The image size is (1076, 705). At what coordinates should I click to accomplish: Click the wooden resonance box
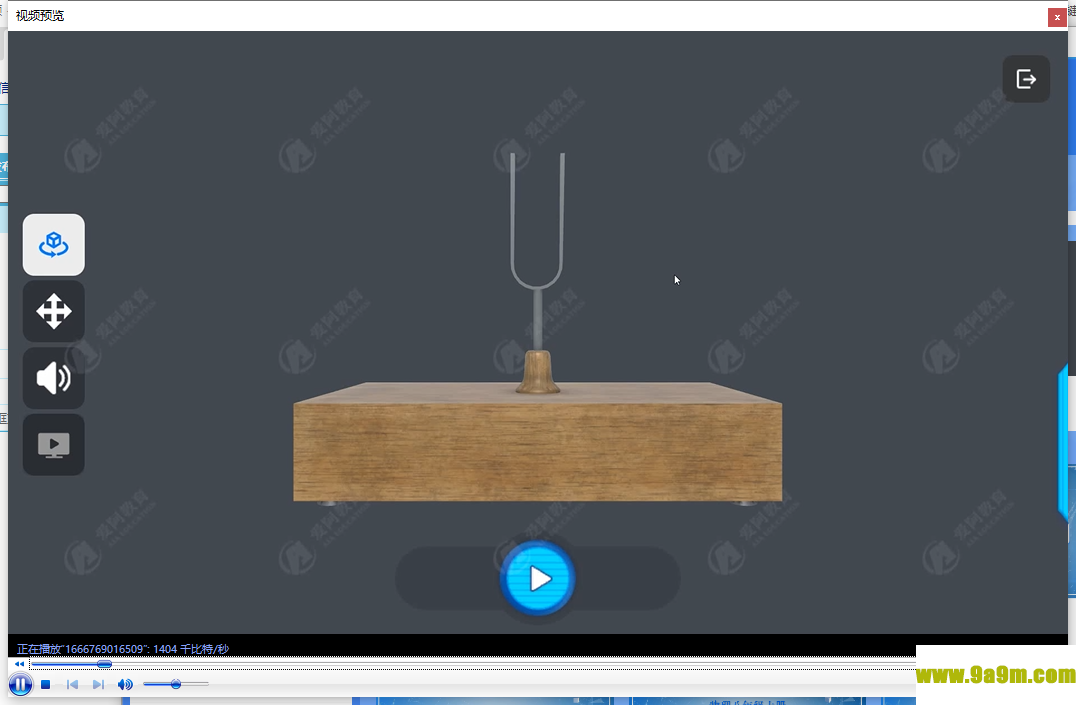click(538, 450)
